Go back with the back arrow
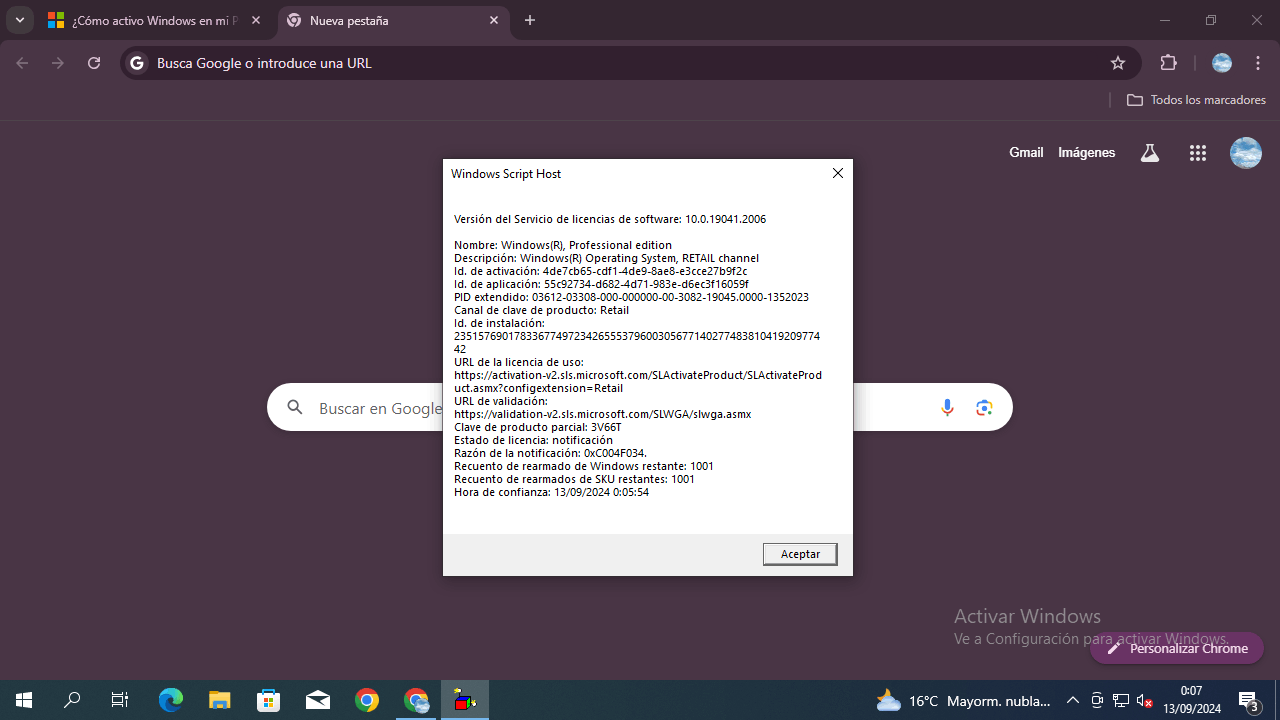 [22, 63]
